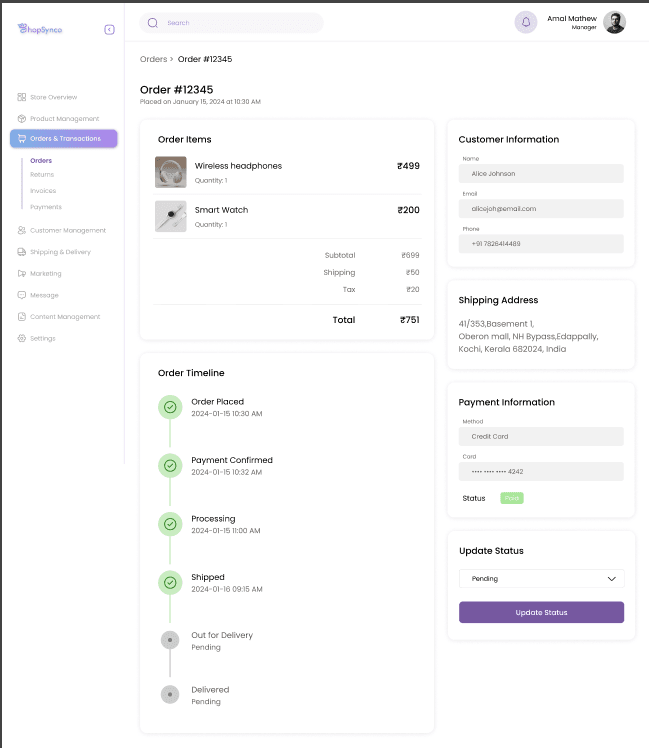Click the search magnifier icon

pos(153,23)
